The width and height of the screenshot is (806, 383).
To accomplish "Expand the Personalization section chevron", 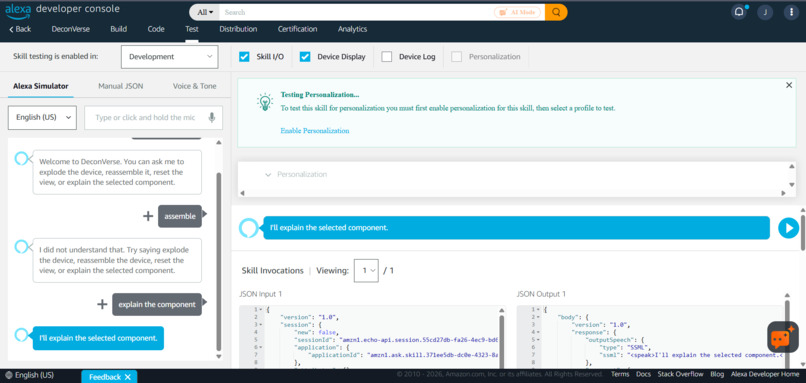I will coord(268,175).
